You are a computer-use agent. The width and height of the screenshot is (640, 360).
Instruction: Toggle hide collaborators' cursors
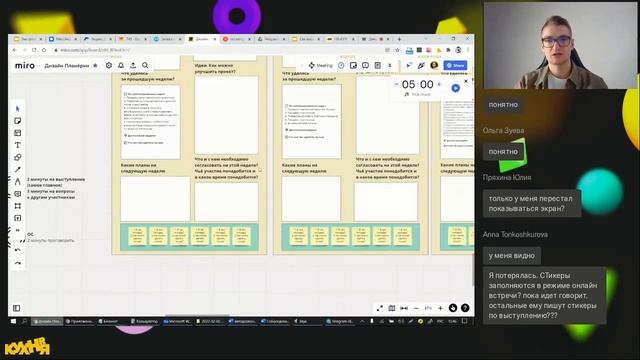click(409, 65)
